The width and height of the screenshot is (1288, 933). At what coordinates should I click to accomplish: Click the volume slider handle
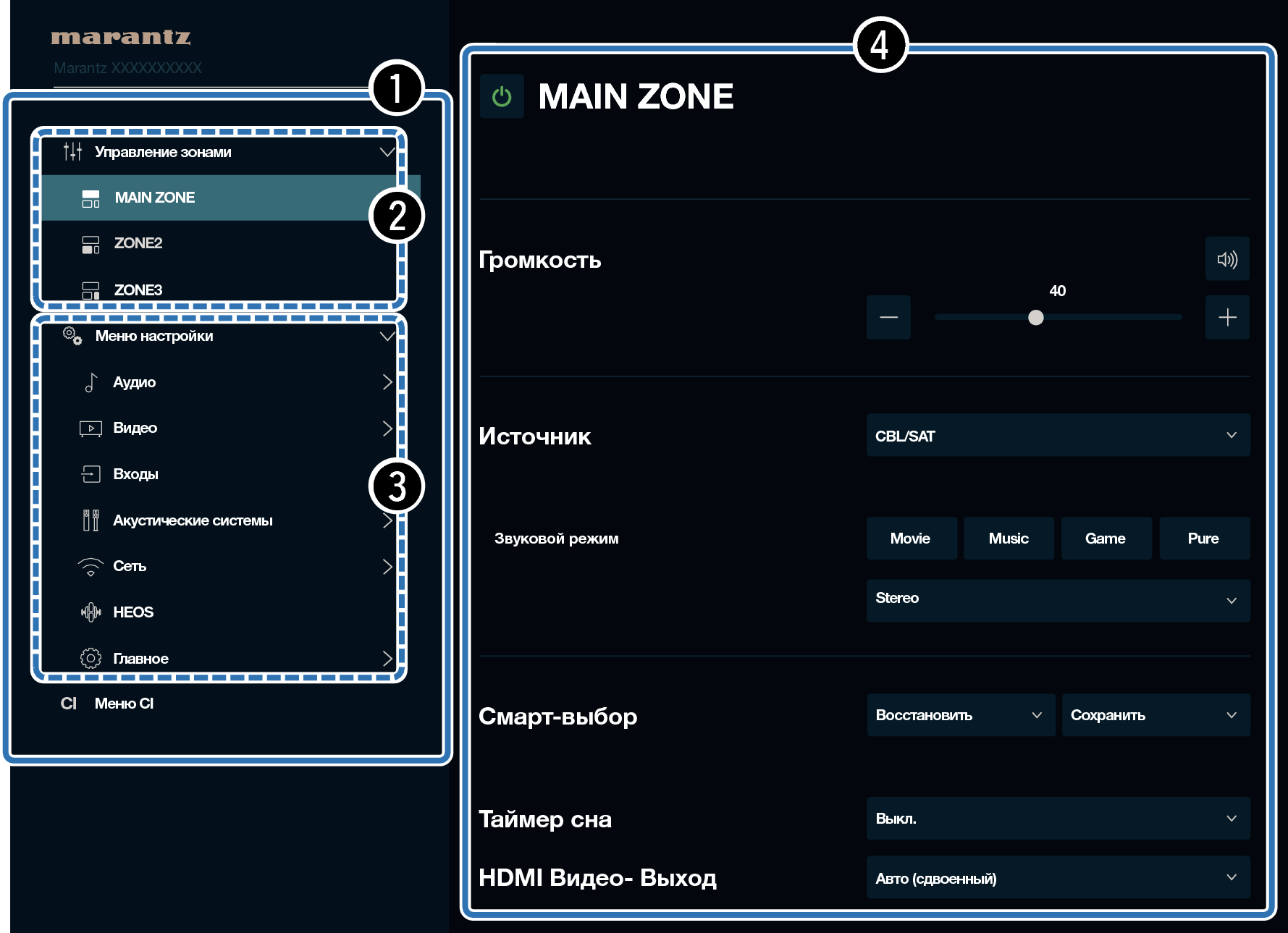click(1035, 317)
